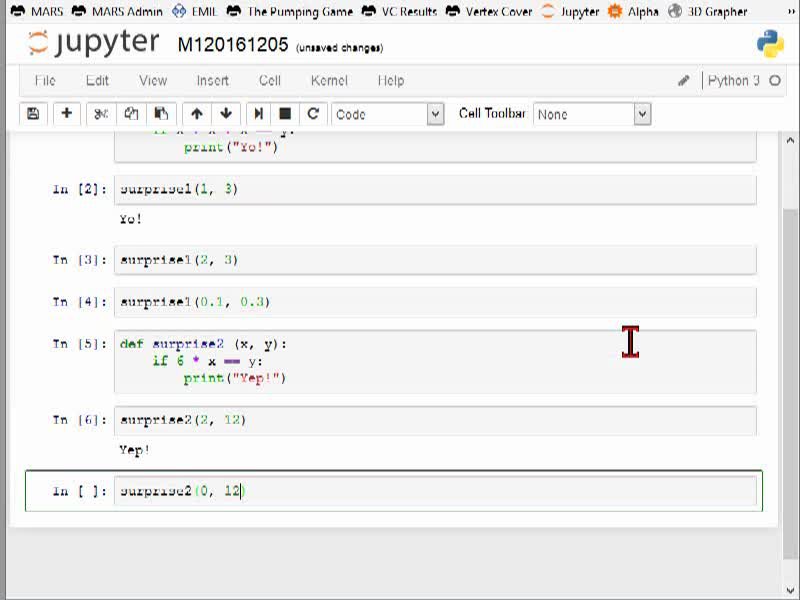Screen dimensions: 800x600
Task: Click the Jupyter logo
Action: click(x=93, y=43)
